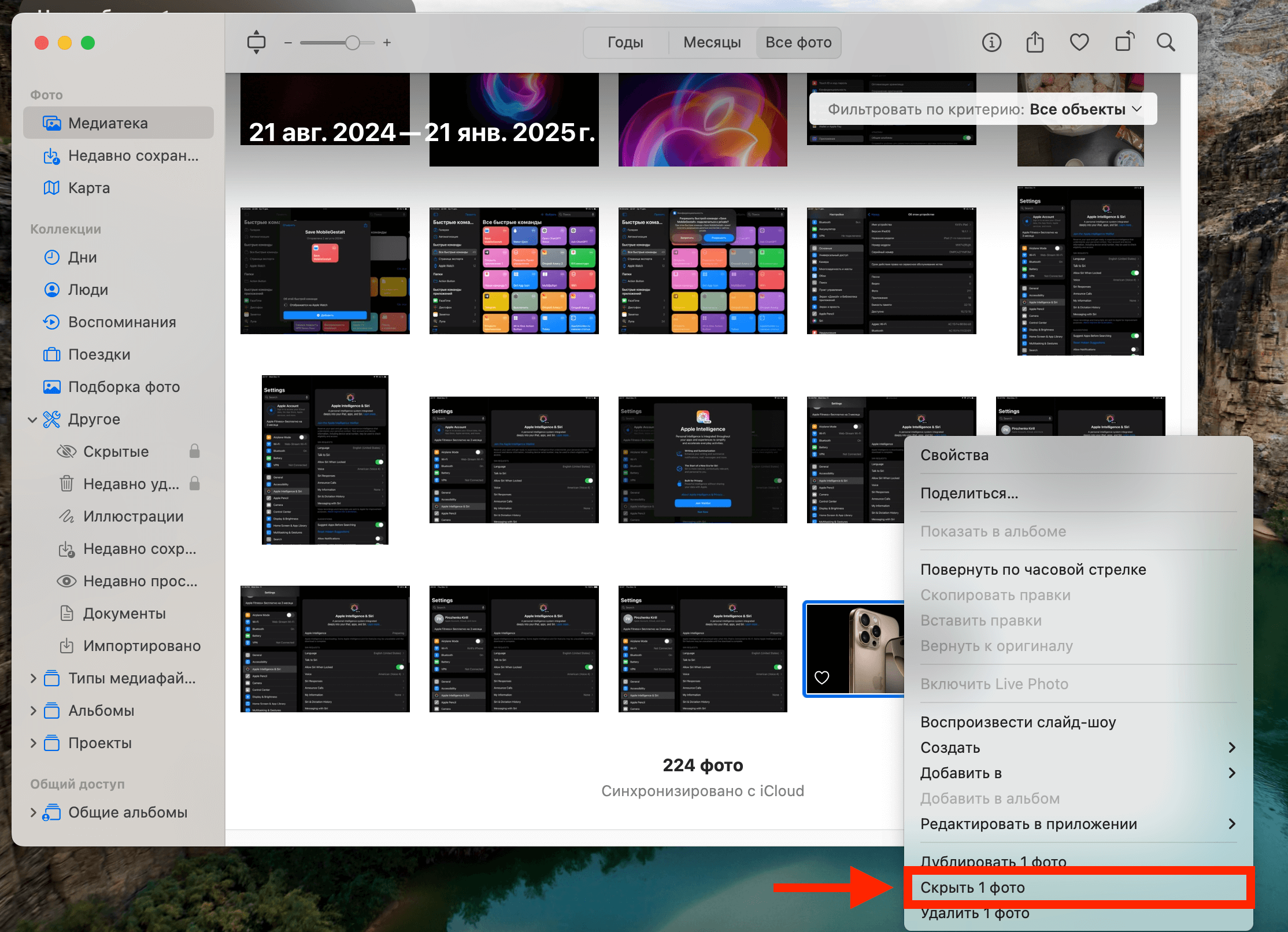Click the zoom in plus button
The image size is (1288, 932).
click(x=387, y=43)
